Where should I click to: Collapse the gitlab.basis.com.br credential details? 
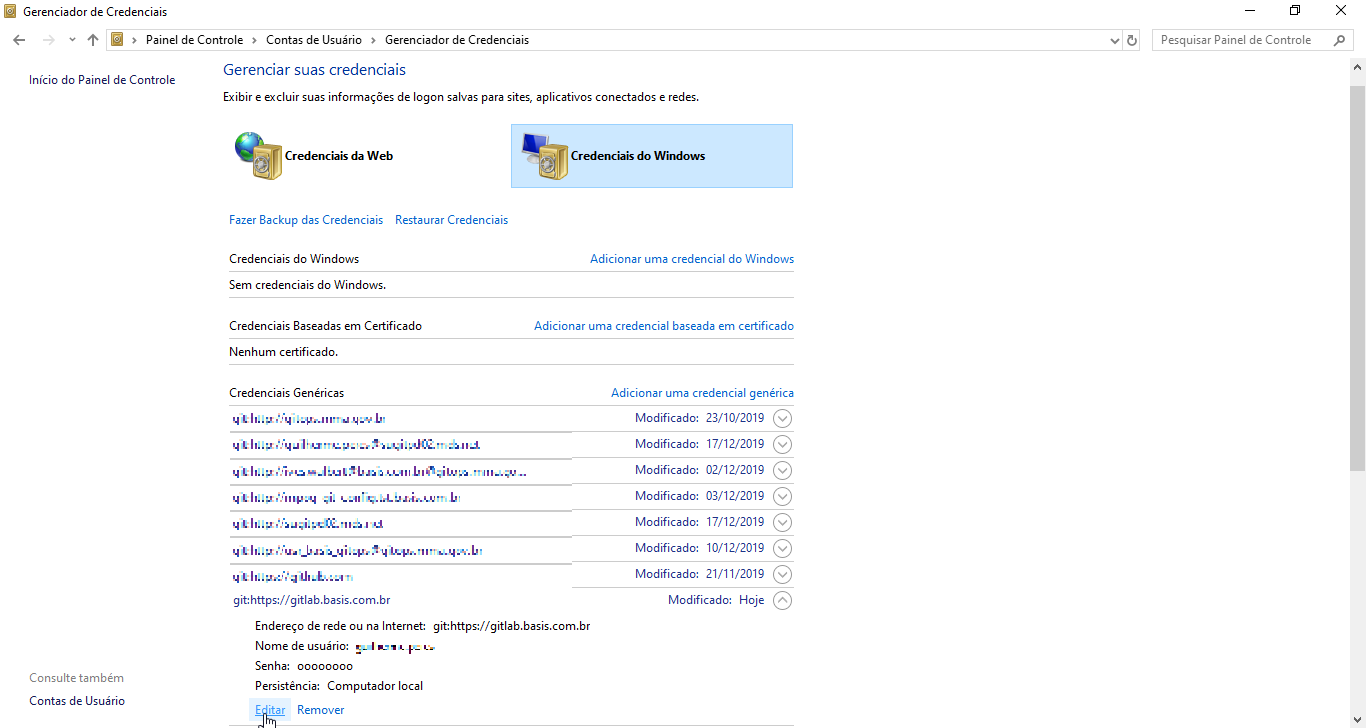pyautogui.click(x=782, y=600)
